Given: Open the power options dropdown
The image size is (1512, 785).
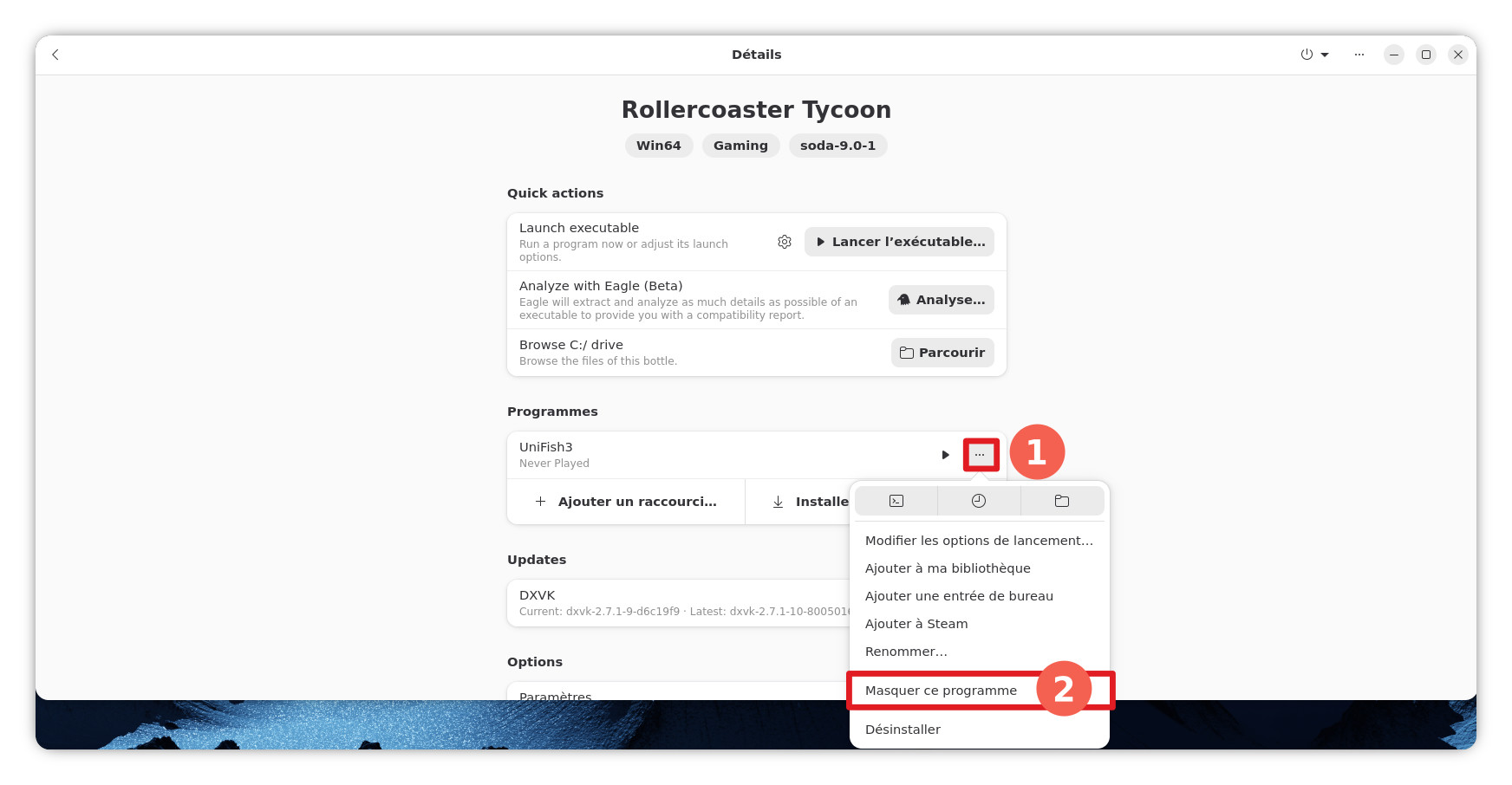Looking at the screenshot, I should (x=1314, y=55).
